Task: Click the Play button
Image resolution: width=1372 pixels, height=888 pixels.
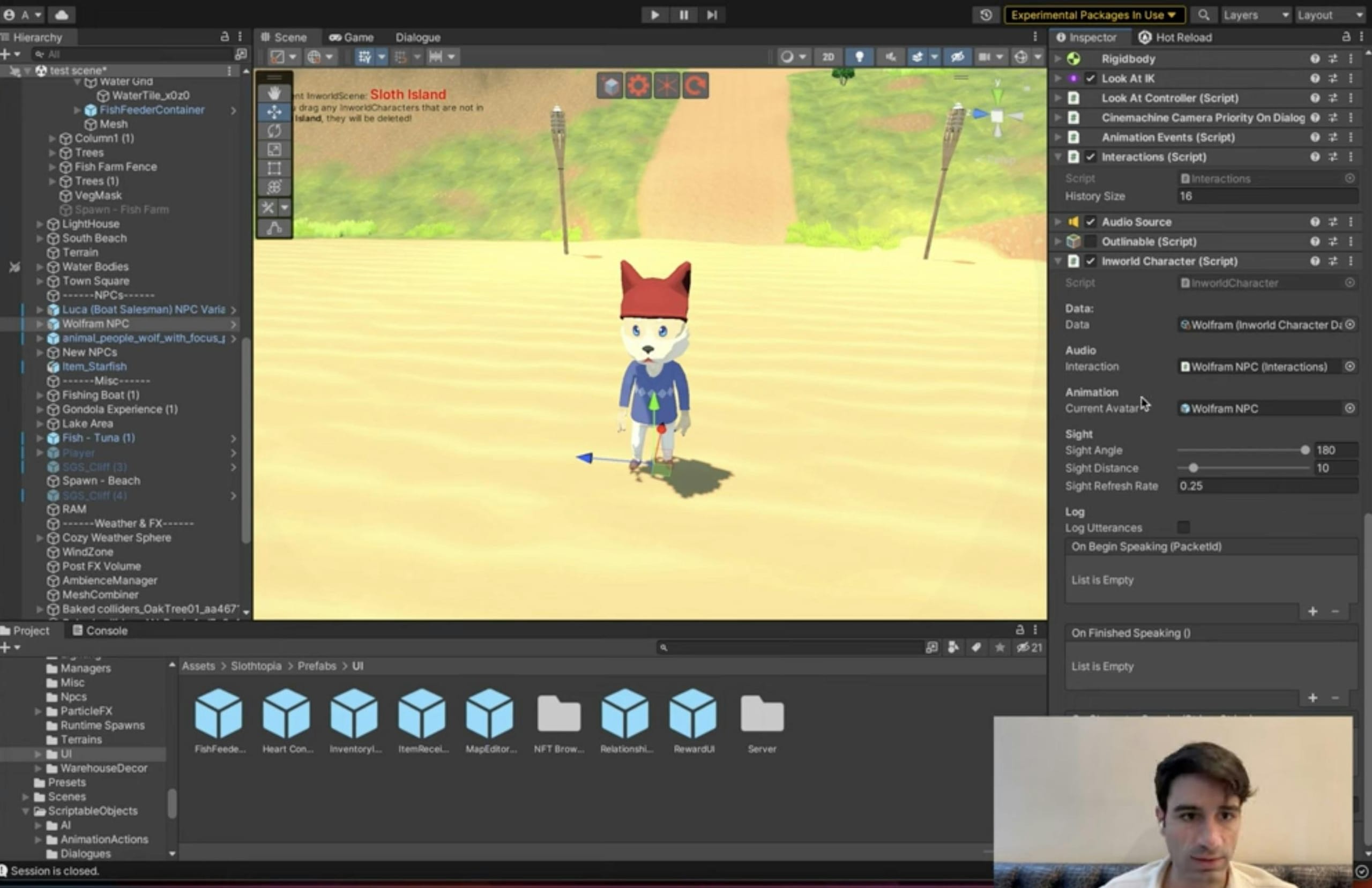Action: 654,15
